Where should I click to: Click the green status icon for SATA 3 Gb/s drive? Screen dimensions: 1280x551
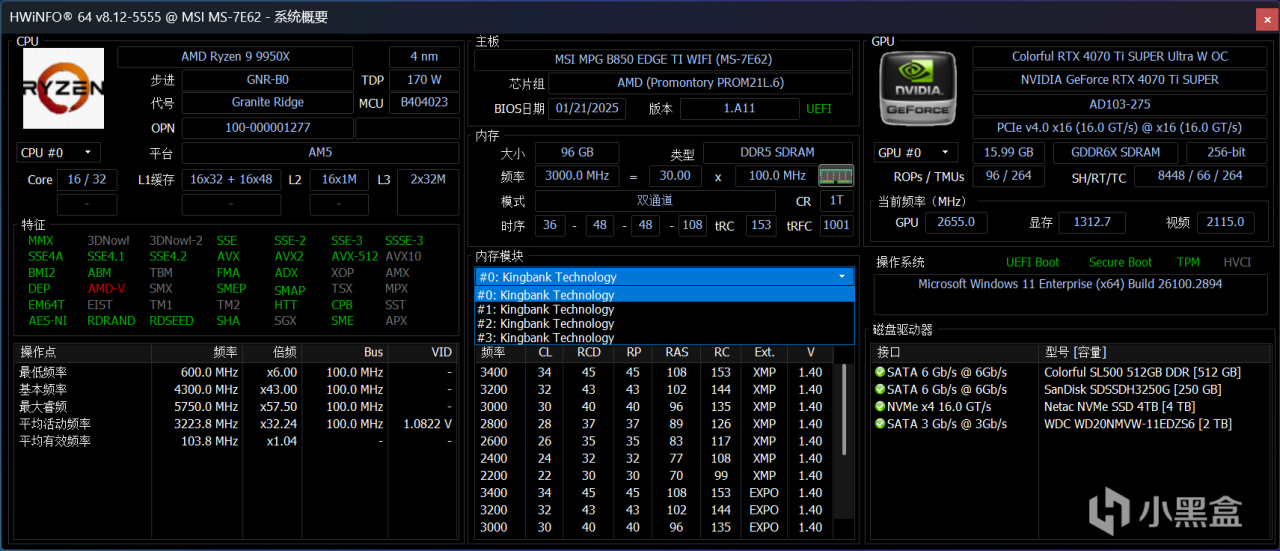[879, 424]
